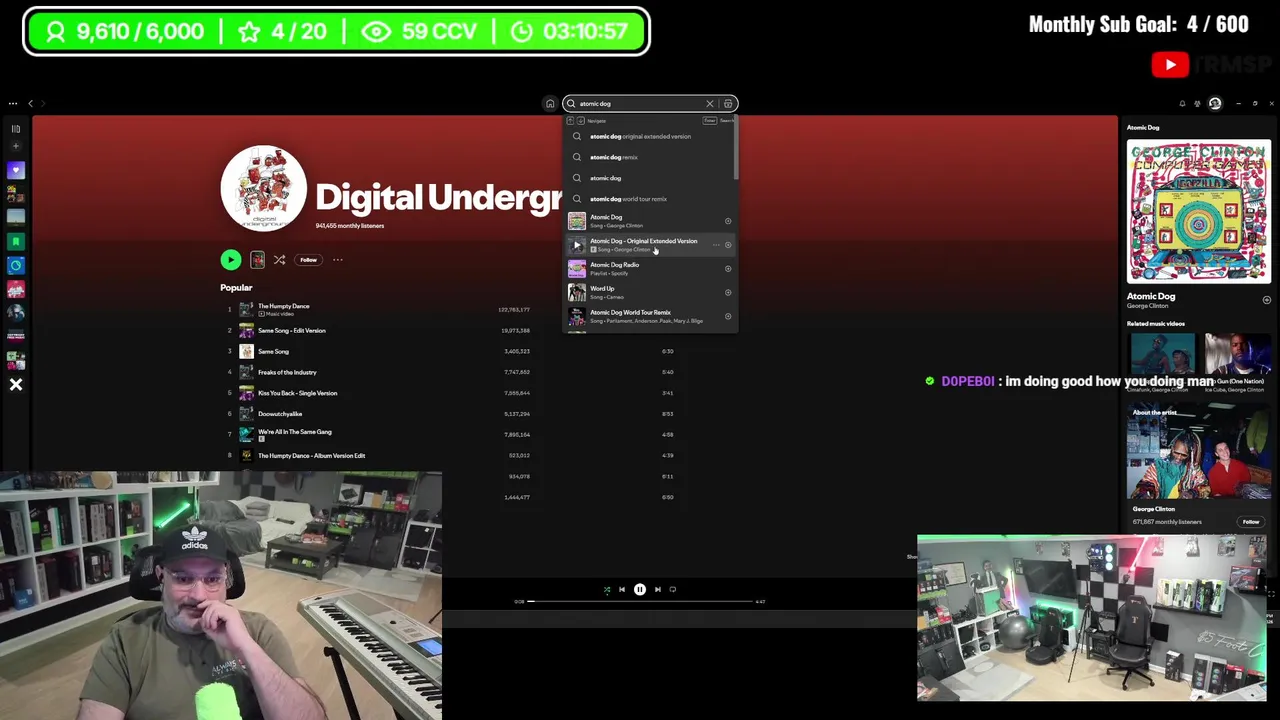This screenshot has width=1280, height=720.
Task: Open the Cimafunk related music video thumbnail
Action: 1162,354
